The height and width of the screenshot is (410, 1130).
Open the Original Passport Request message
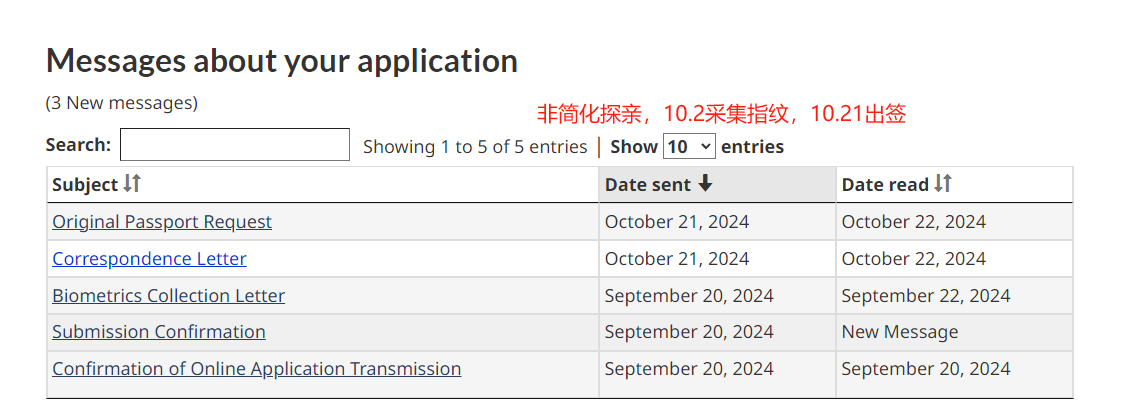click(x=162, y=222)
